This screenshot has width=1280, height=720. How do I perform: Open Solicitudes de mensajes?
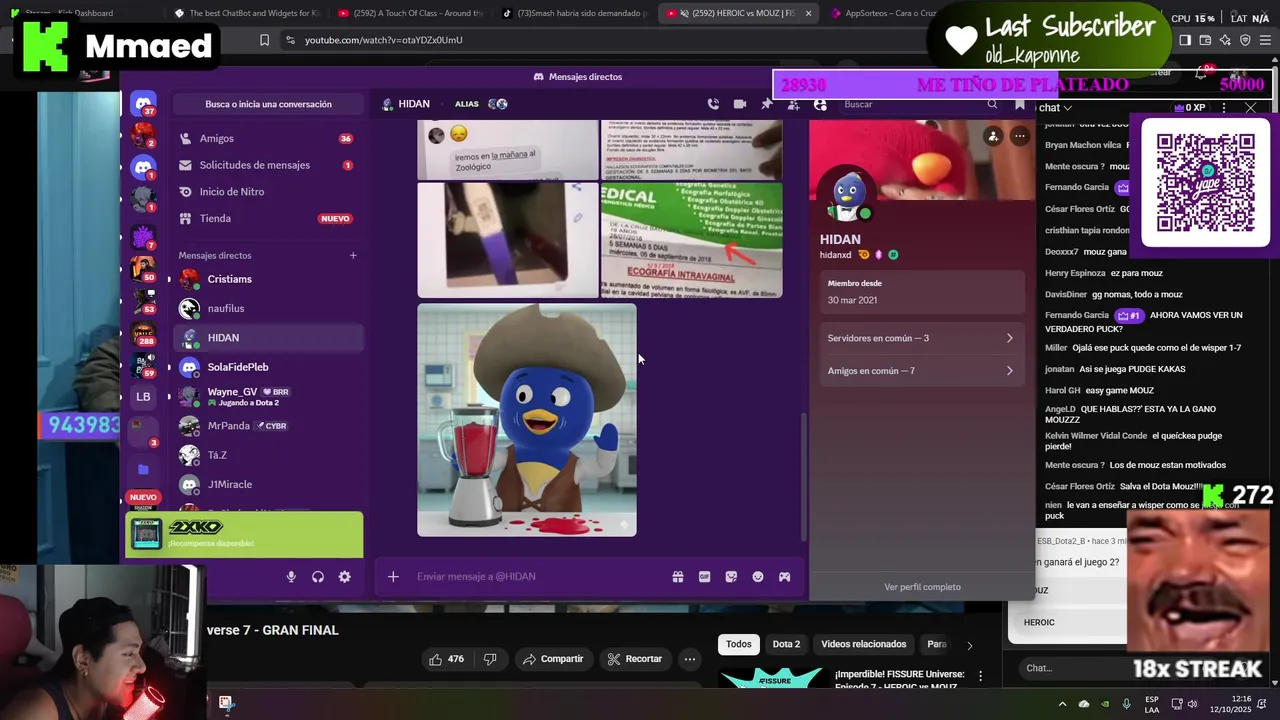pyautogui.click(x=266, y=165)
